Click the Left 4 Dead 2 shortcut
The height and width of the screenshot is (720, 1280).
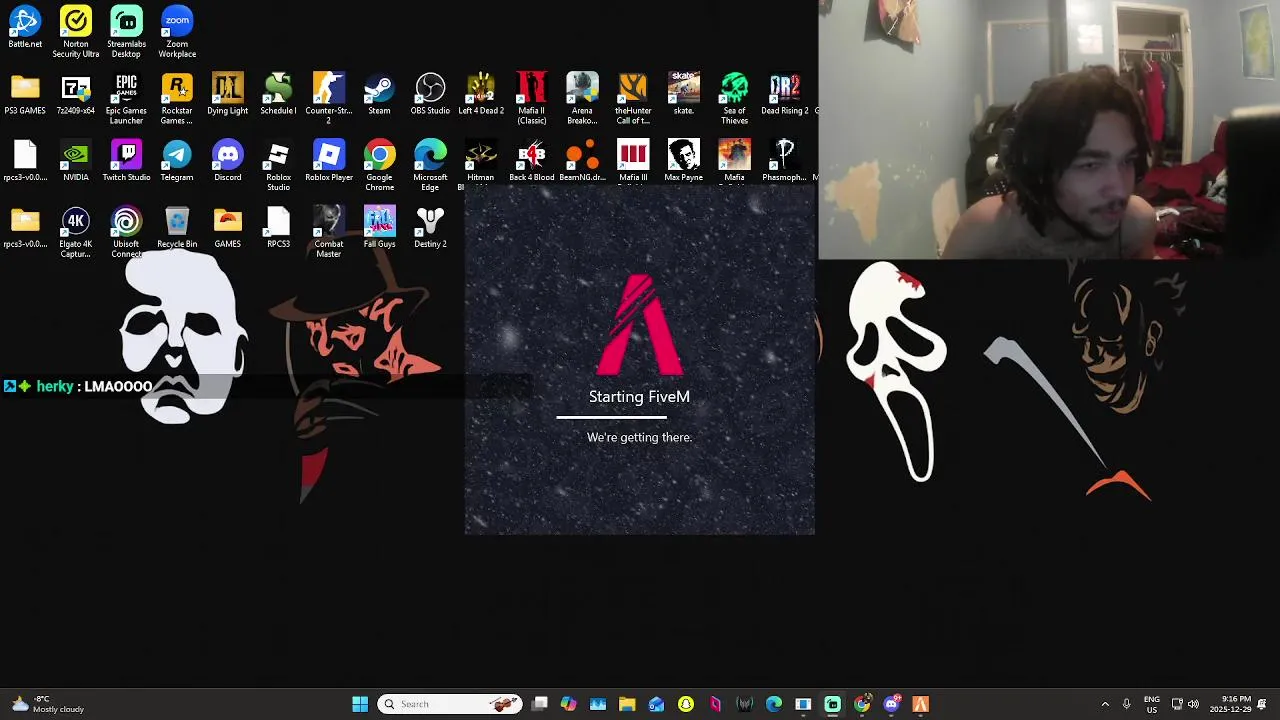[481, 94]
